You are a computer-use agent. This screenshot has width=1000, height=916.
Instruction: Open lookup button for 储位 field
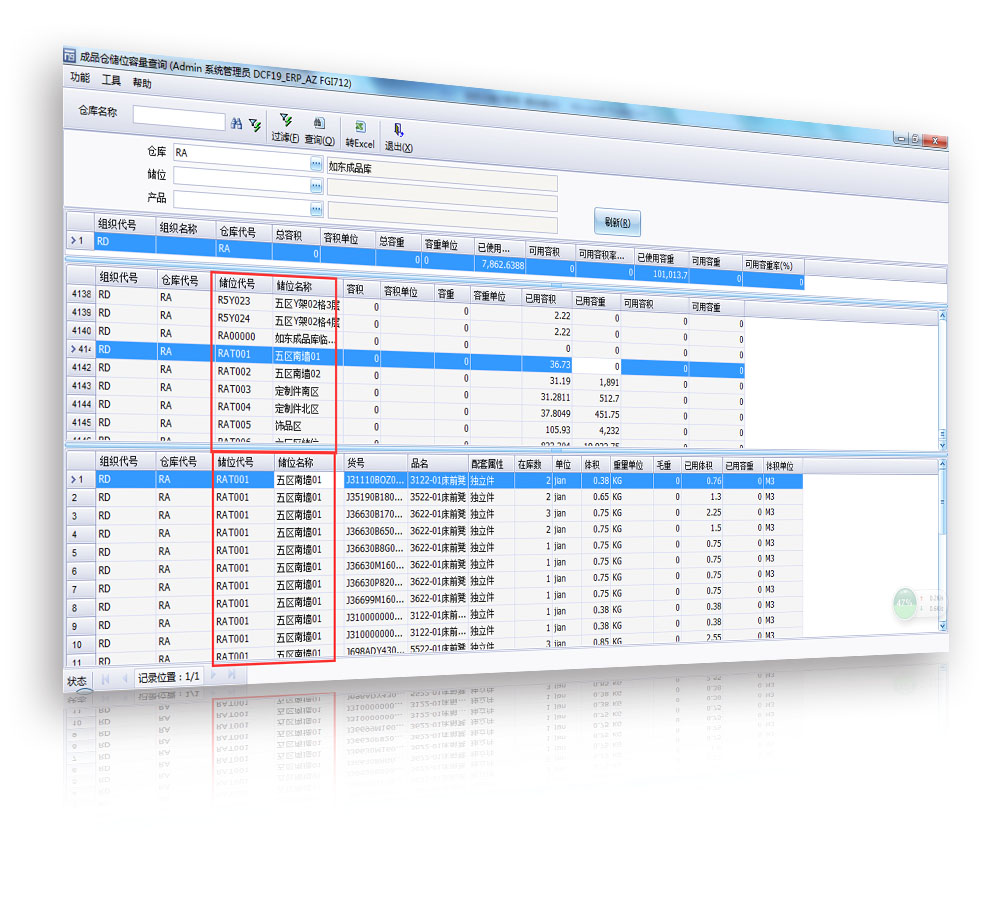pyautogui.click(x=316, y=185)
